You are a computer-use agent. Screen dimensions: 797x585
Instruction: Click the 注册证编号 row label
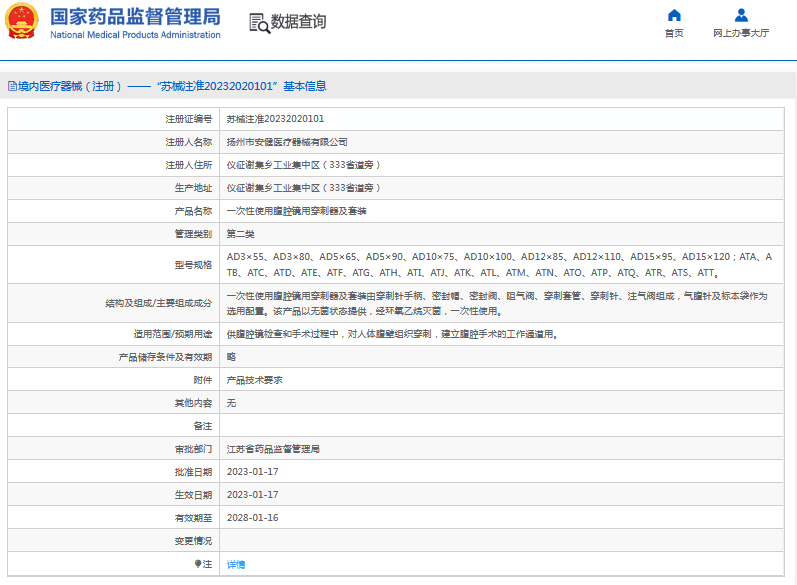pos(189,119)
